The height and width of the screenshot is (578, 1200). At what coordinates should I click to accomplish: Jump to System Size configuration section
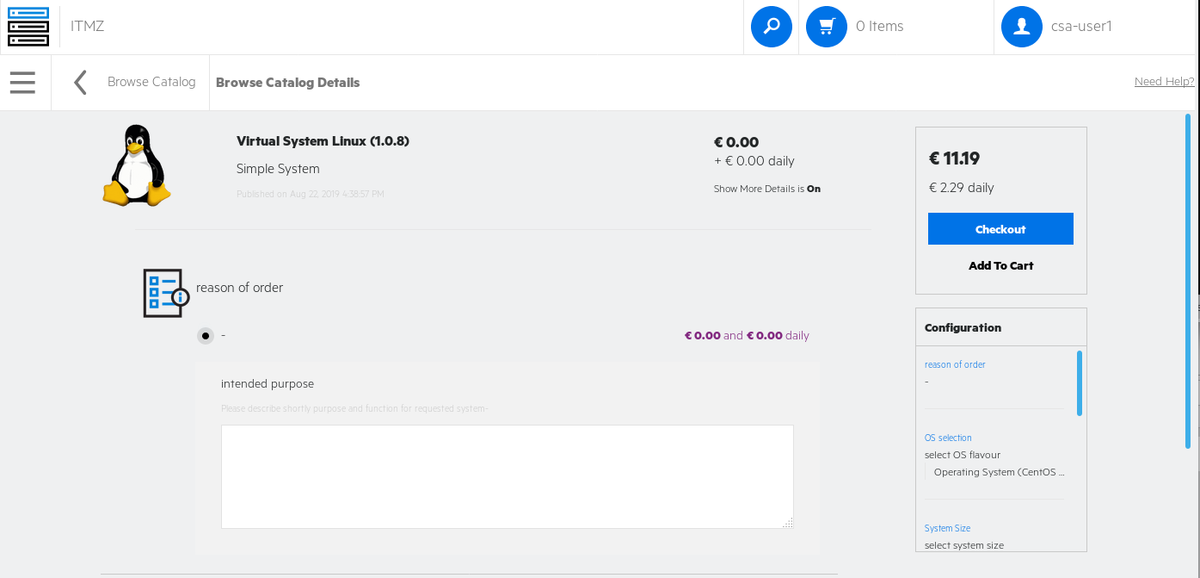[x=948, y=528]
